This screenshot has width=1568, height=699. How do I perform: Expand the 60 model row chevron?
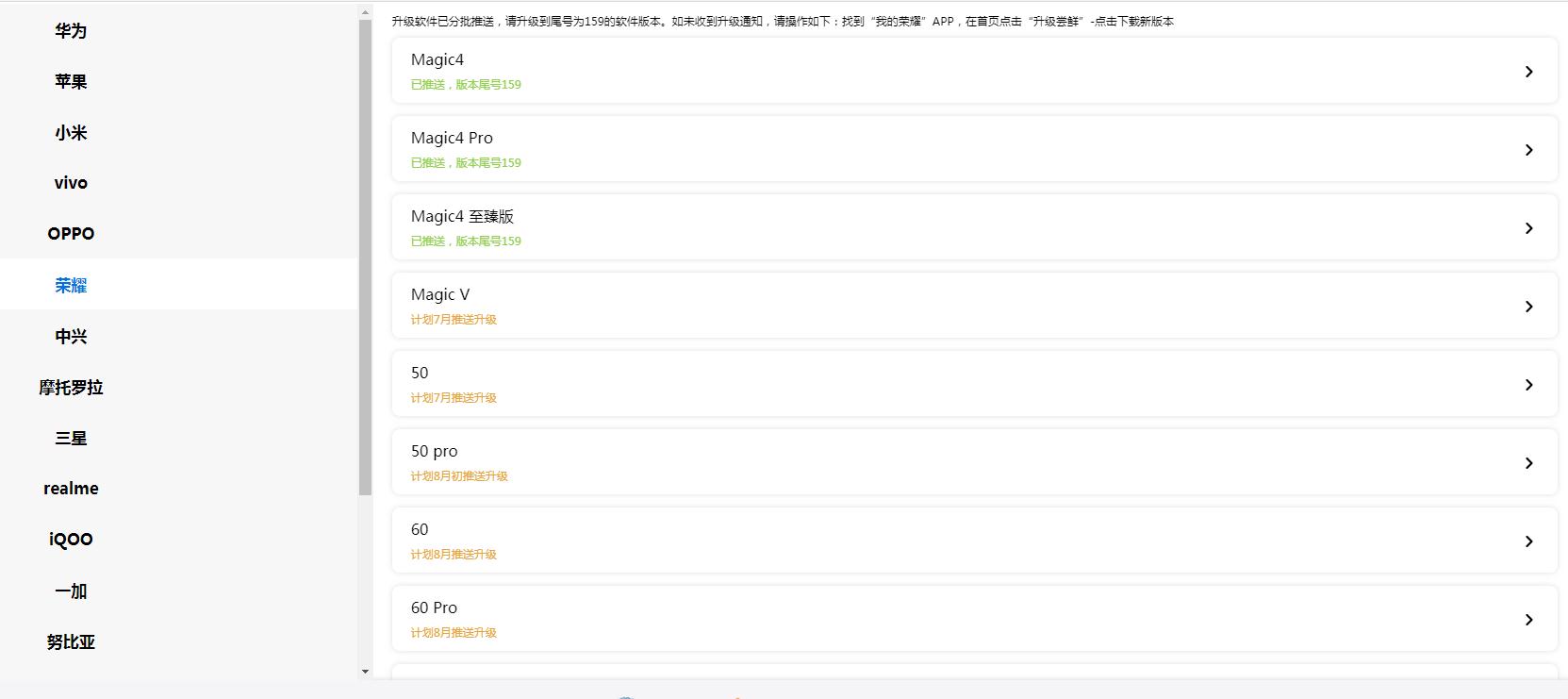pyautogui.click(x=1528, y=541)
